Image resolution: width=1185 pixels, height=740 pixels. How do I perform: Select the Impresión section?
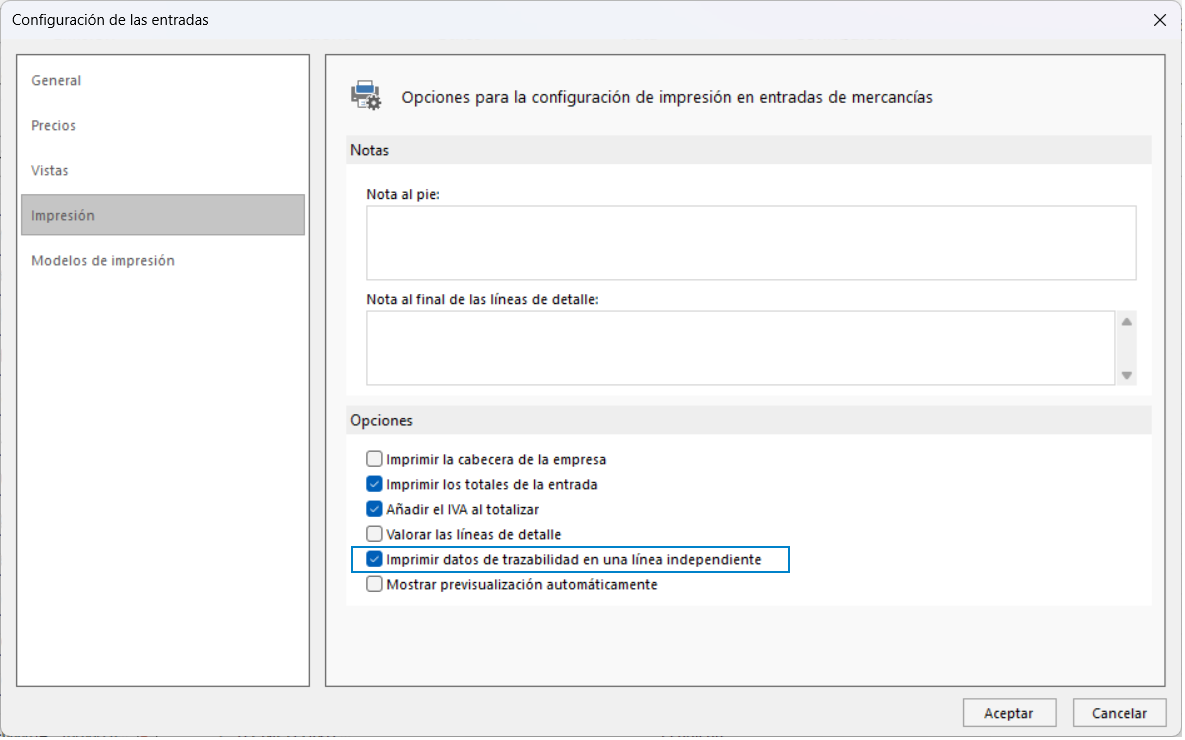(x=162, y=215)
